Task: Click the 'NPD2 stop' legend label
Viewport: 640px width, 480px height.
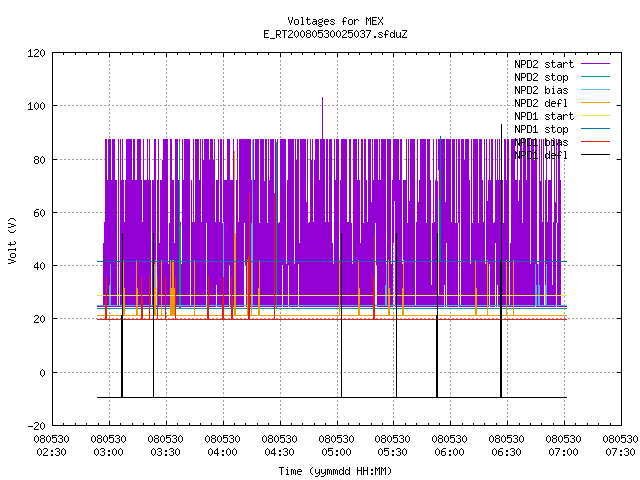Action: [541, 77]
